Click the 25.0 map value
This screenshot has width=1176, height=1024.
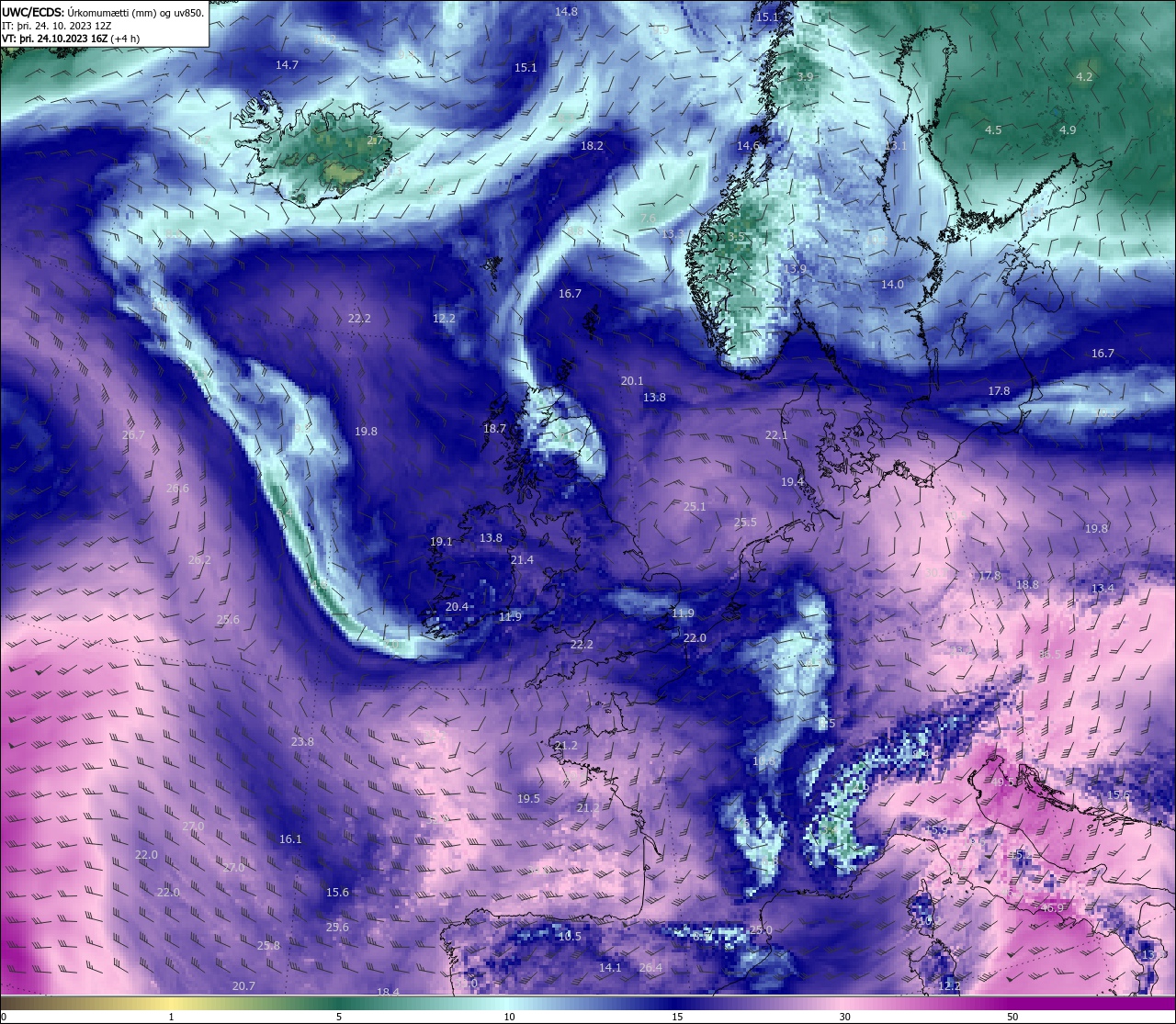[761, 930]
